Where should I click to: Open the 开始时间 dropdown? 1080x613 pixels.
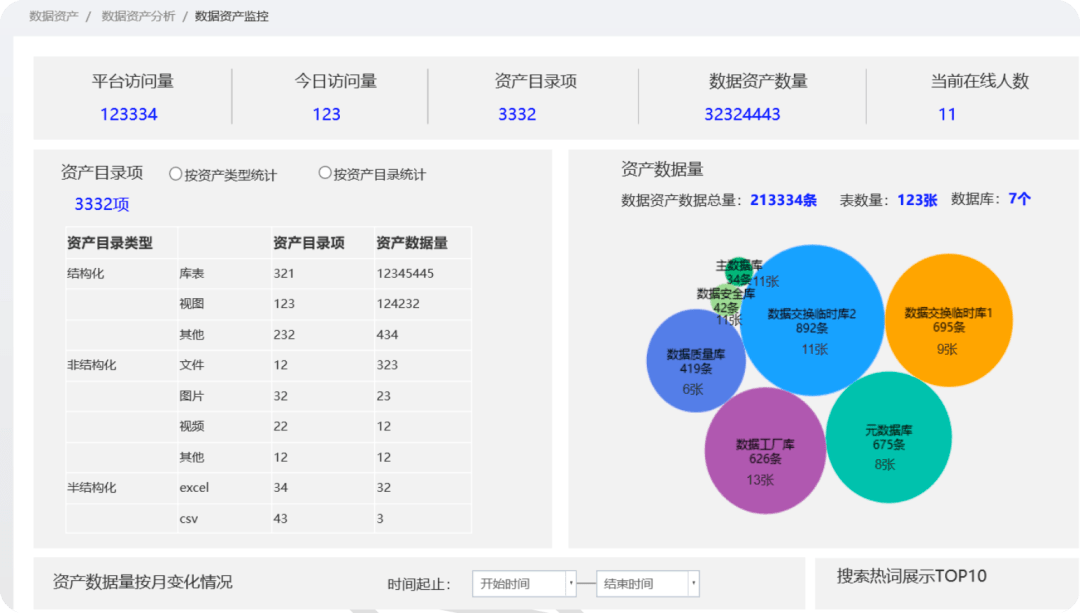coord(518,584)
